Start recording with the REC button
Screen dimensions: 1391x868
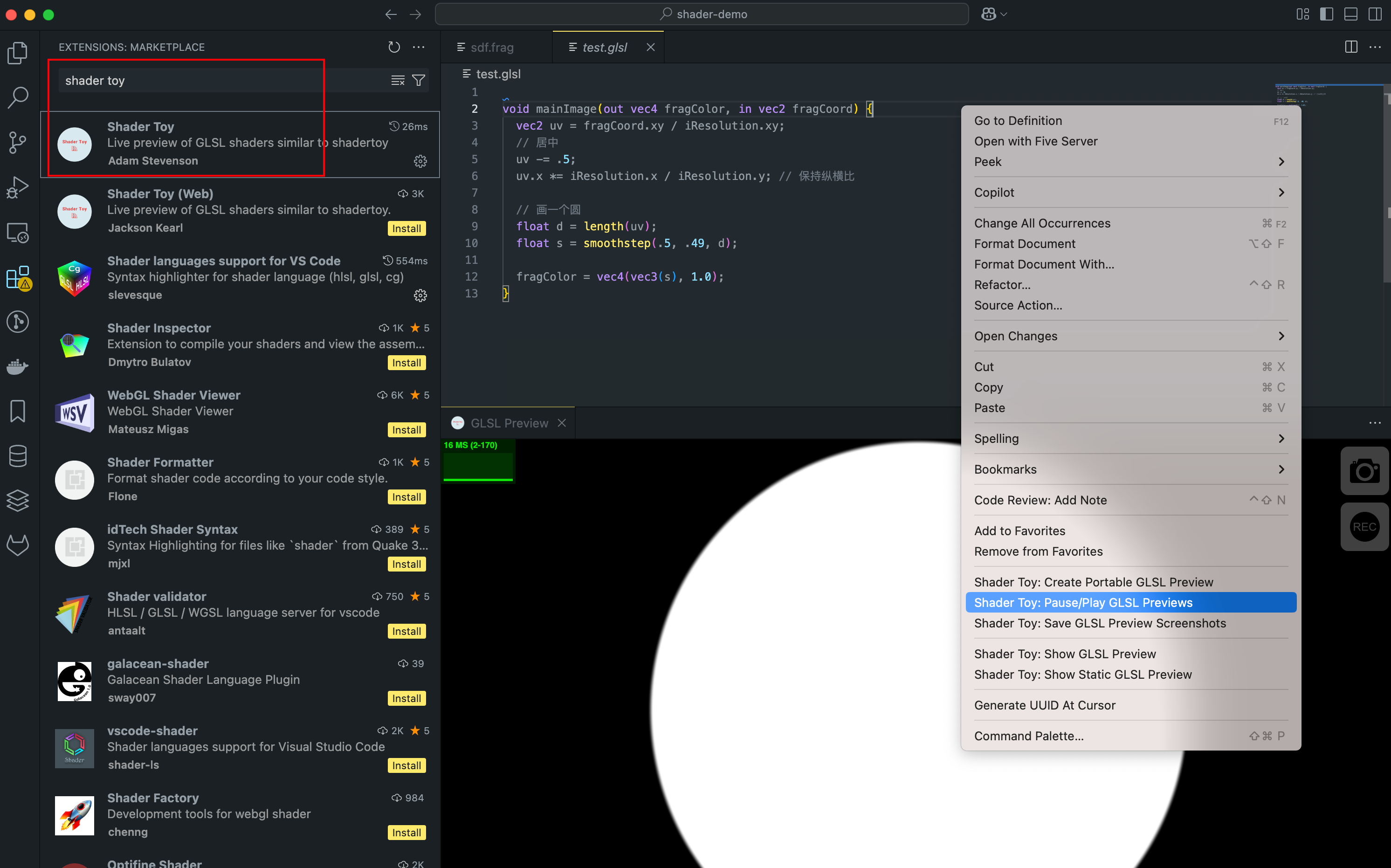(1364, 527)
